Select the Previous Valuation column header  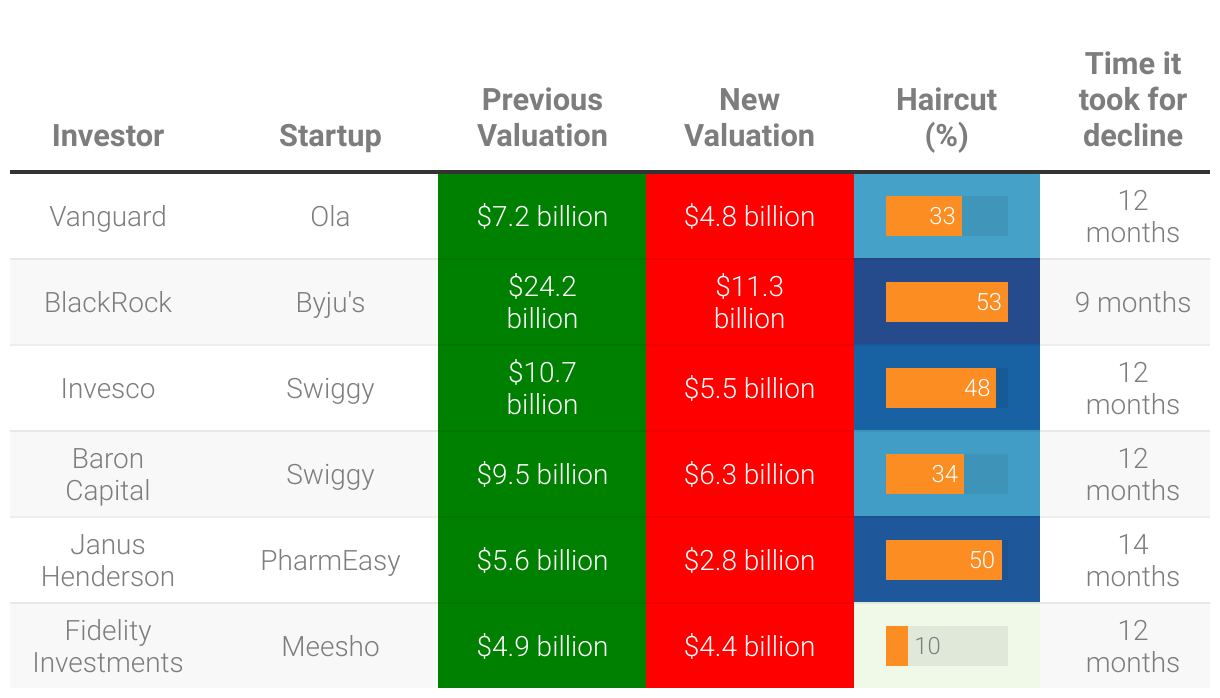542,118
